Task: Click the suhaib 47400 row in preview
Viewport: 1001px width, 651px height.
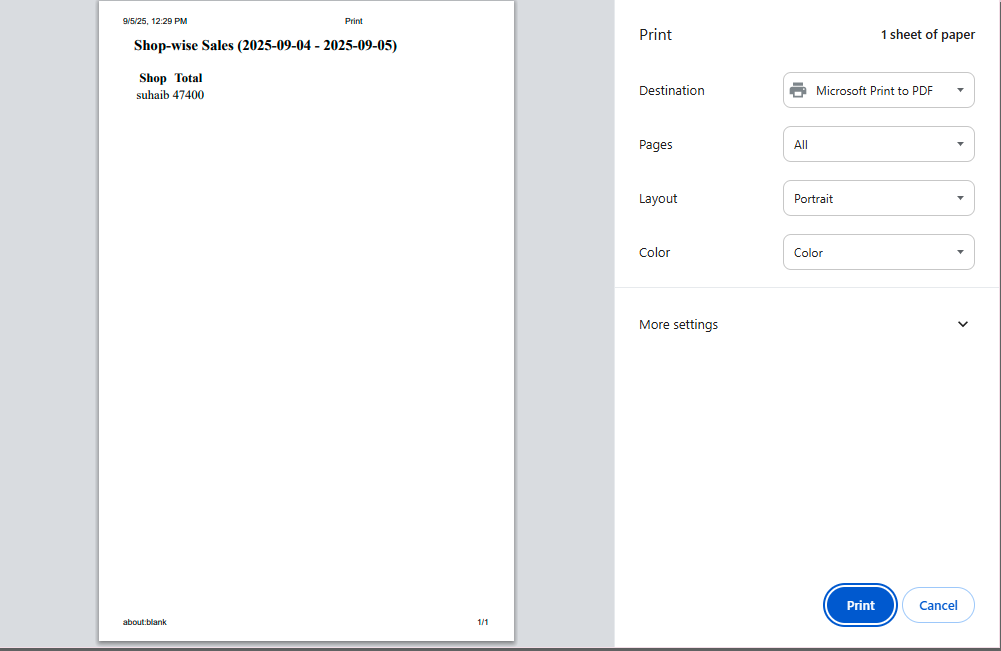Action: pos(170,95)
